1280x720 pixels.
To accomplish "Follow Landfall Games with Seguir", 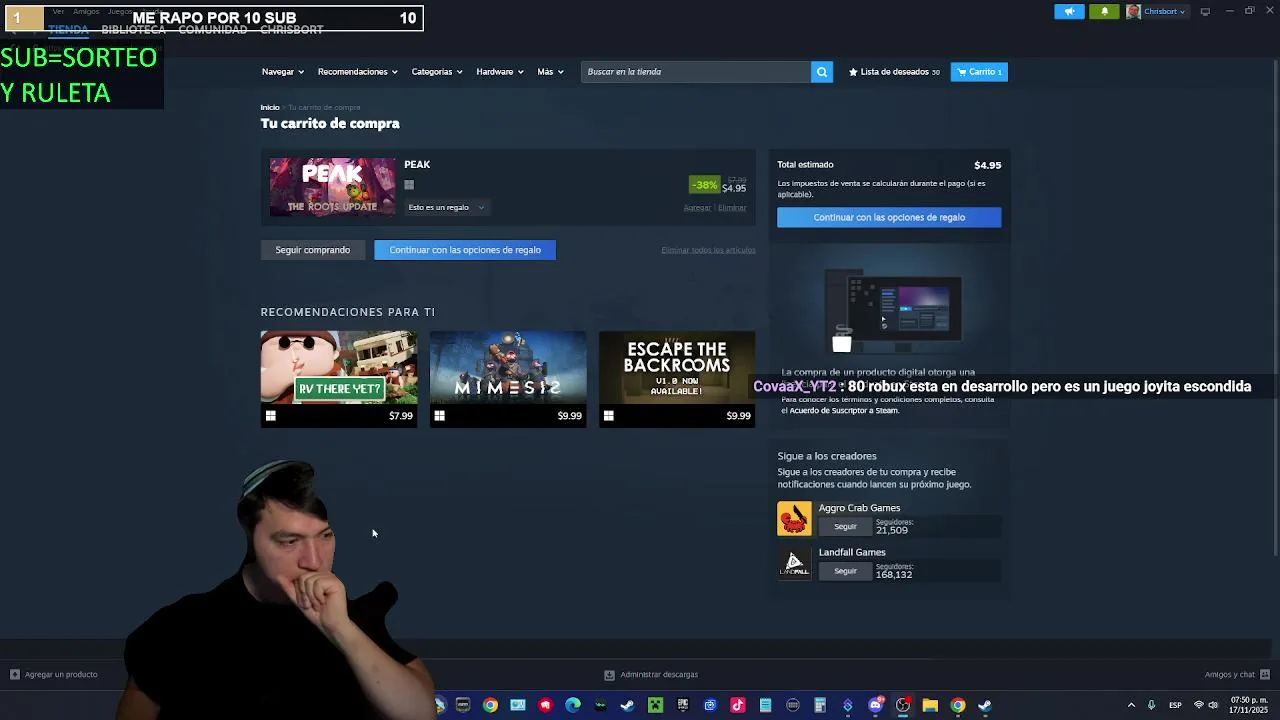I will pos(845,571).
